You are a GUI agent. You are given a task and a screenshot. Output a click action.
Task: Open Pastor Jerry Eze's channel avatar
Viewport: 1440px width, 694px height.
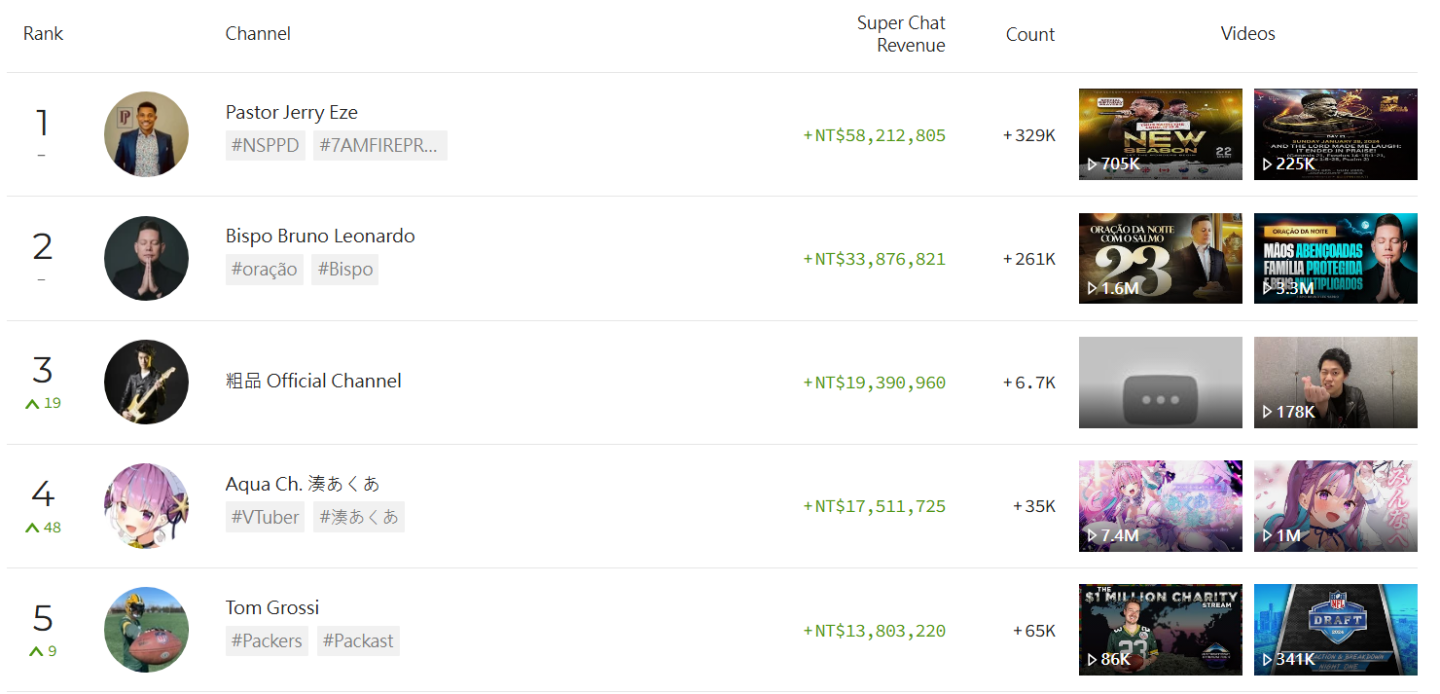pos(146,134)
